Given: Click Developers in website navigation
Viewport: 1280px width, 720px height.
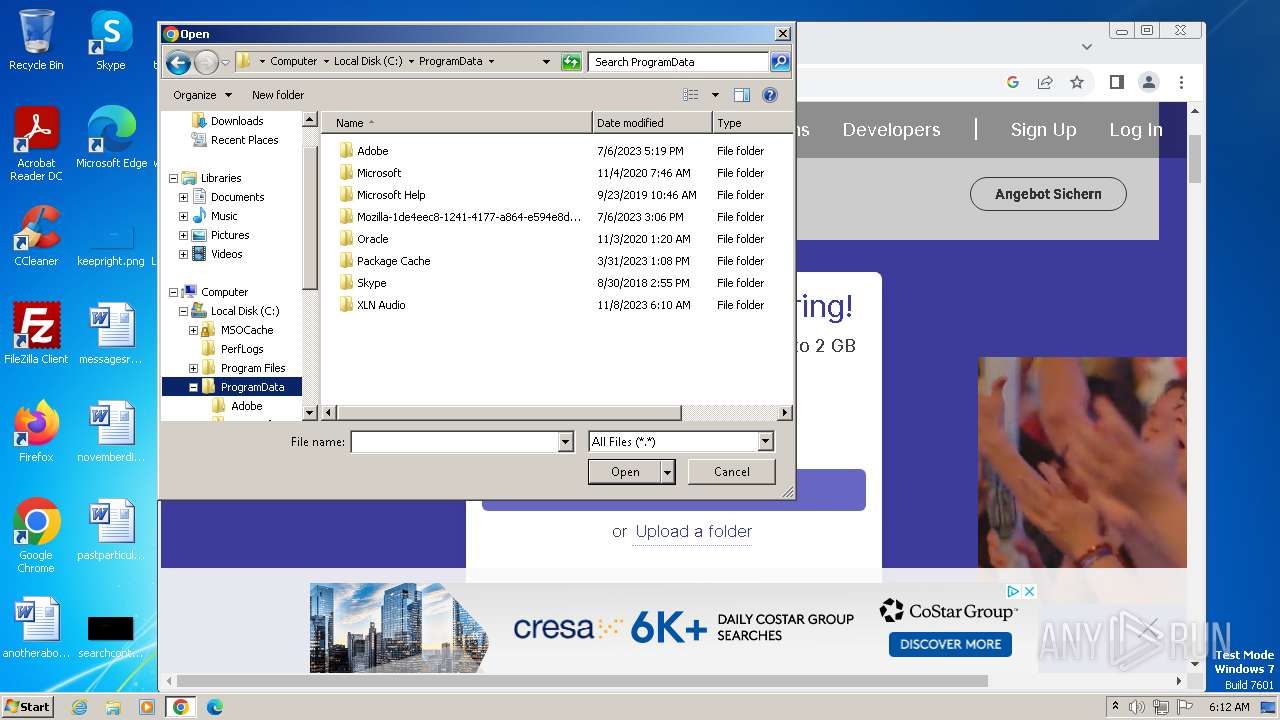Looking at the screenshot, I should 891,130.
